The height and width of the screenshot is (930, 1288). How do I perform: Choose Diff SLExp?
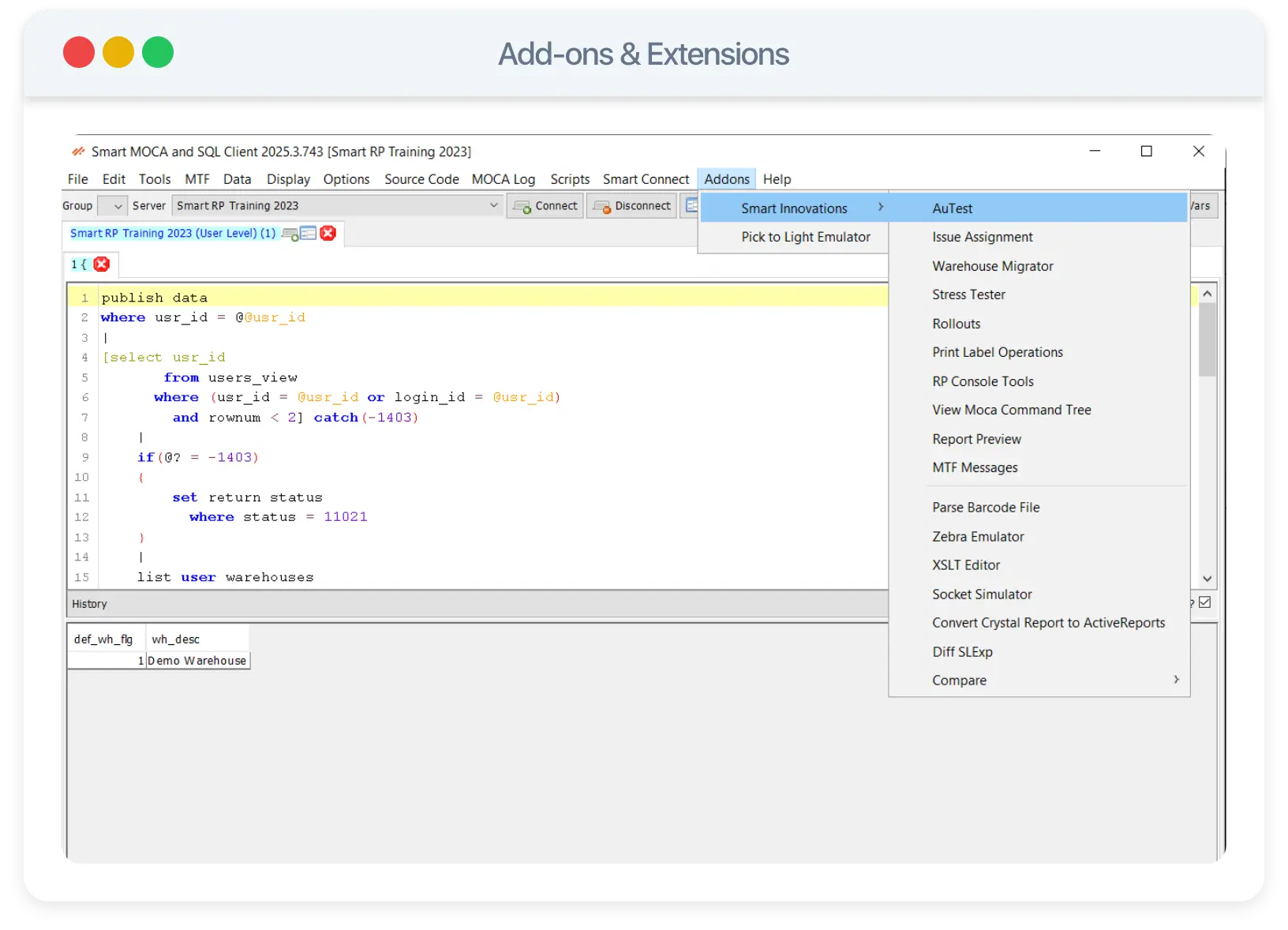1039,652
